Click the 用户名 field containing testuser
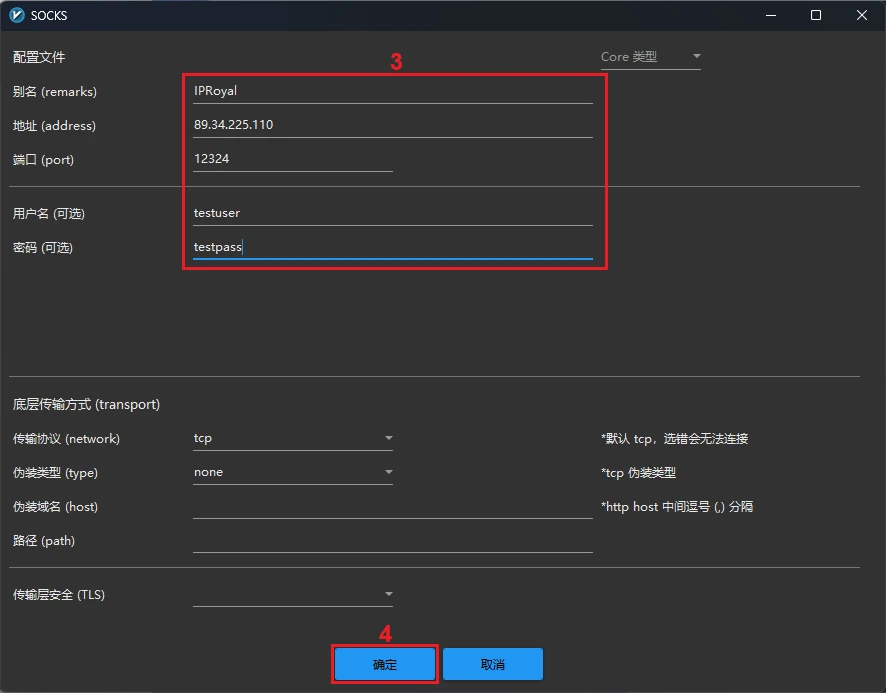Screen dimensions: 886x693 [392, 213]
